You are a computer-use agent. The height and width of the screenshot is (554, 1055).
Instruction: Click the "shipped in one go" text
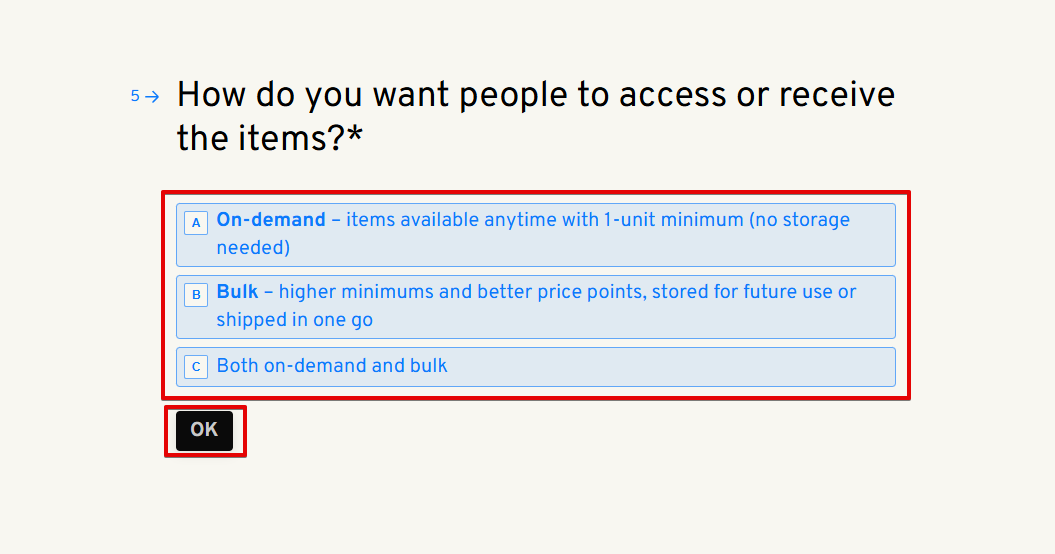[x=295, y=320]
